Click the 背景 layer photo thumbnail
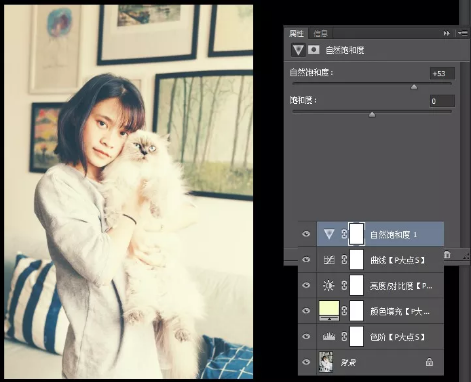Viewport: 471px width, 382px height. click(326, 362)
